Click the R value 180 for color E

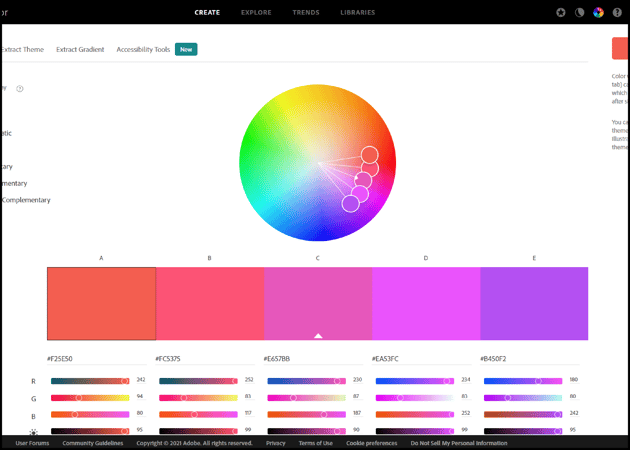point(574,380)
